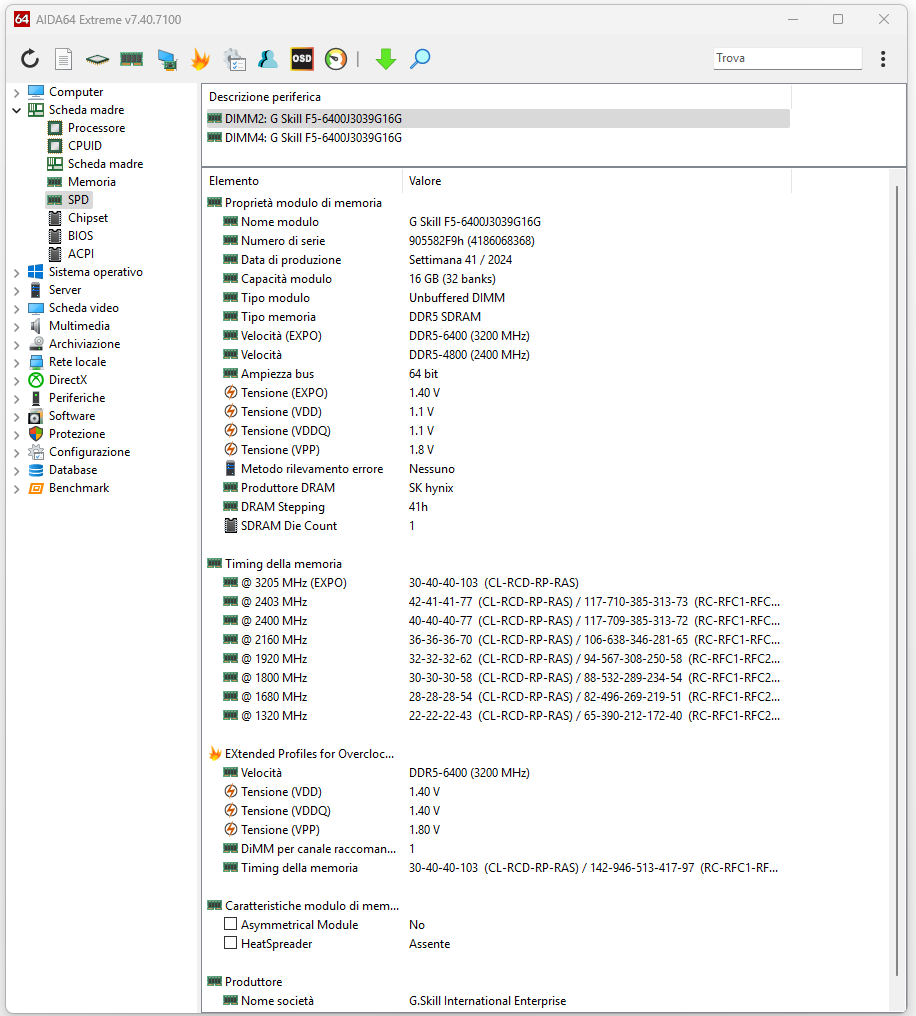This screenshot has height=1016, width=916.
Task: Expand the Periferiche tree node
Action: pyautogui.click(x=17, y=398)
